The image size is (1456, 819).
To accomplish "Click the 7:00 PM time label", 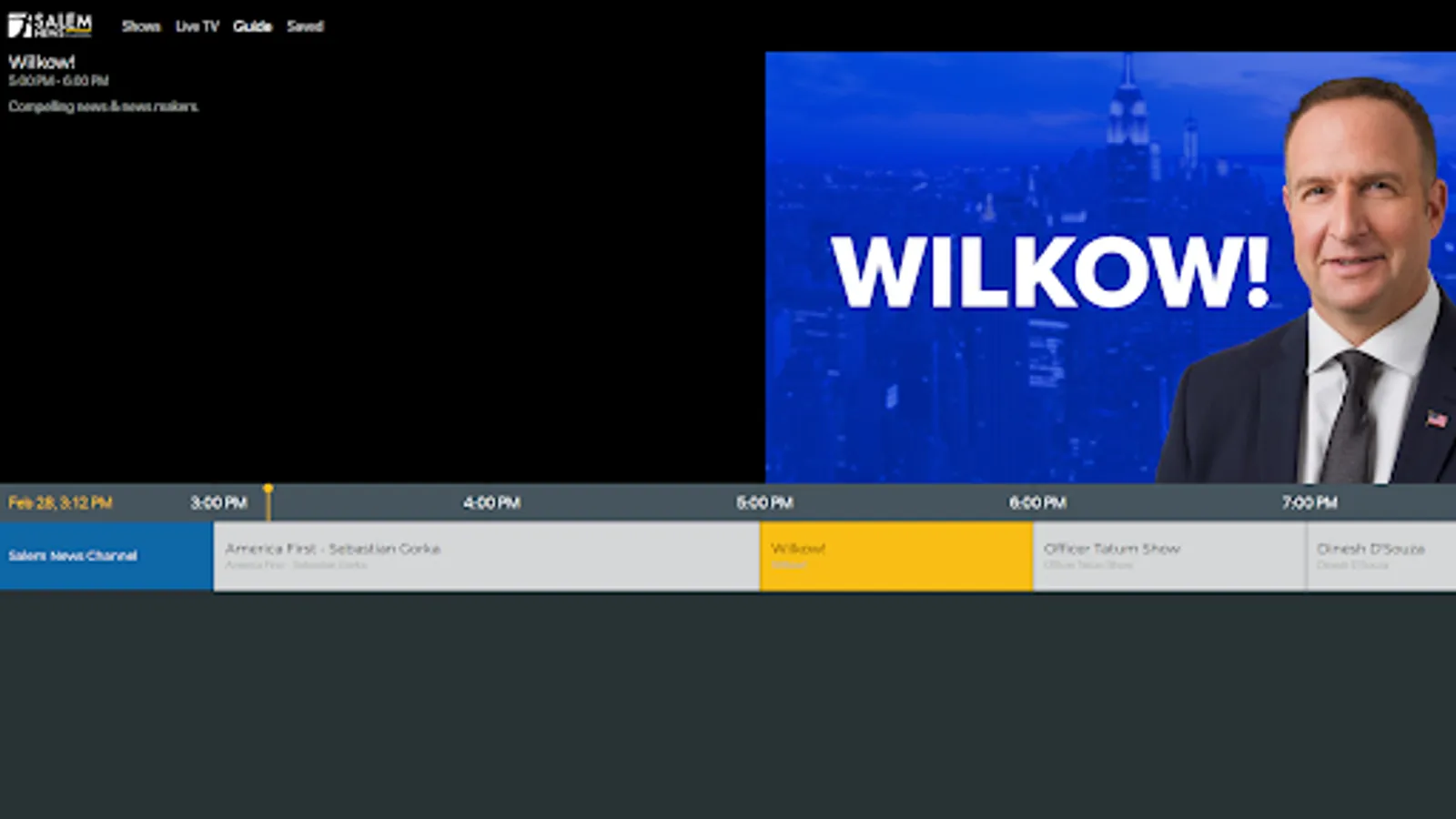I will pos(1309,502).
